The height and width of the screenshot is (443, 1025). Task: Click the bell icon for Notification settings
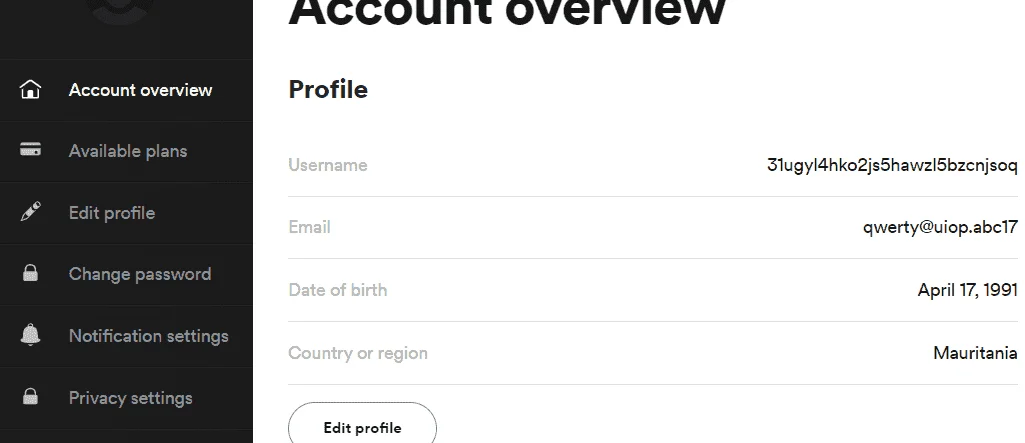[30, 335]
